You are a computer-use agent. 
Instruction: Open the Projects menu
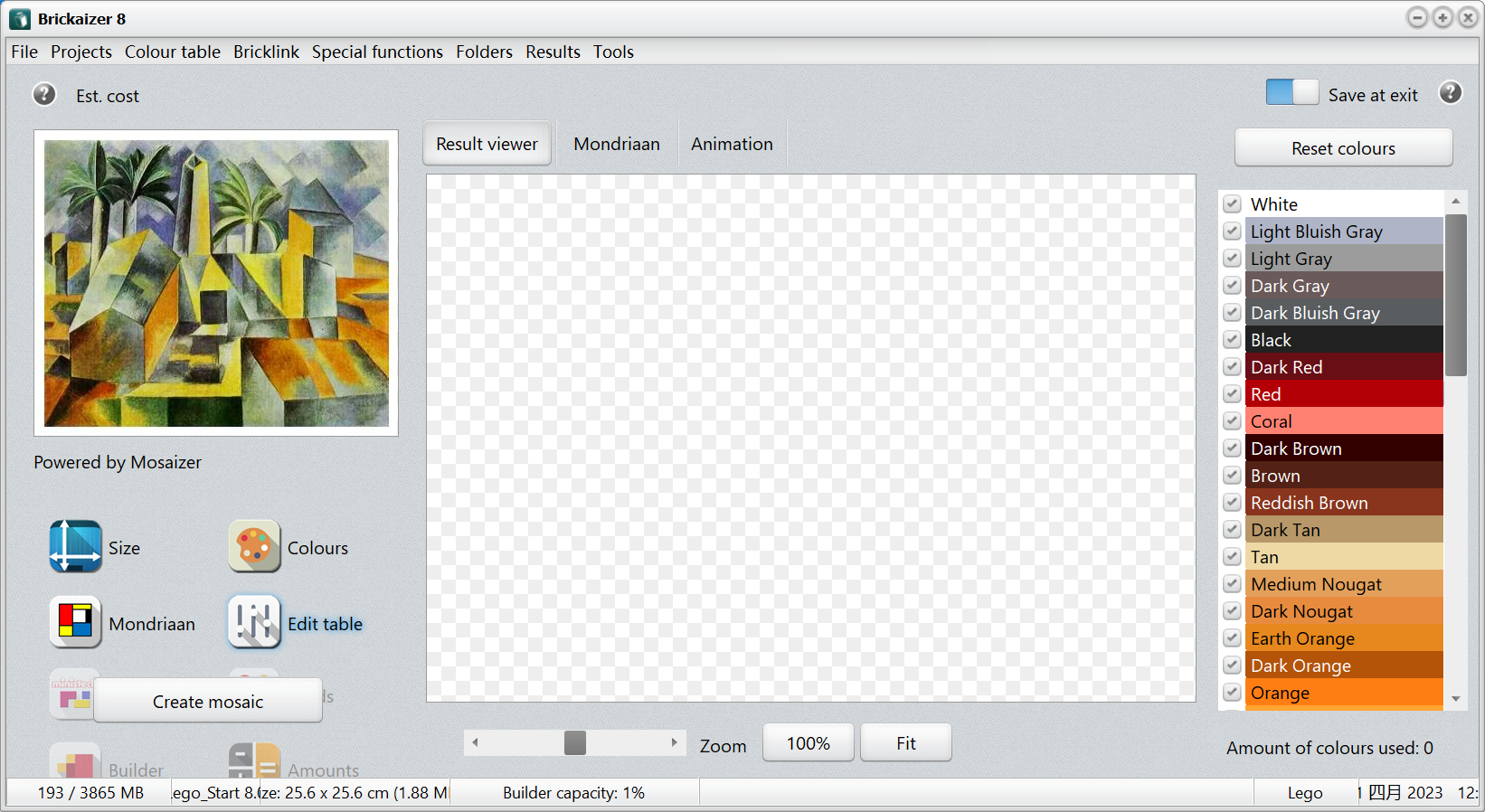click(81, 52)
